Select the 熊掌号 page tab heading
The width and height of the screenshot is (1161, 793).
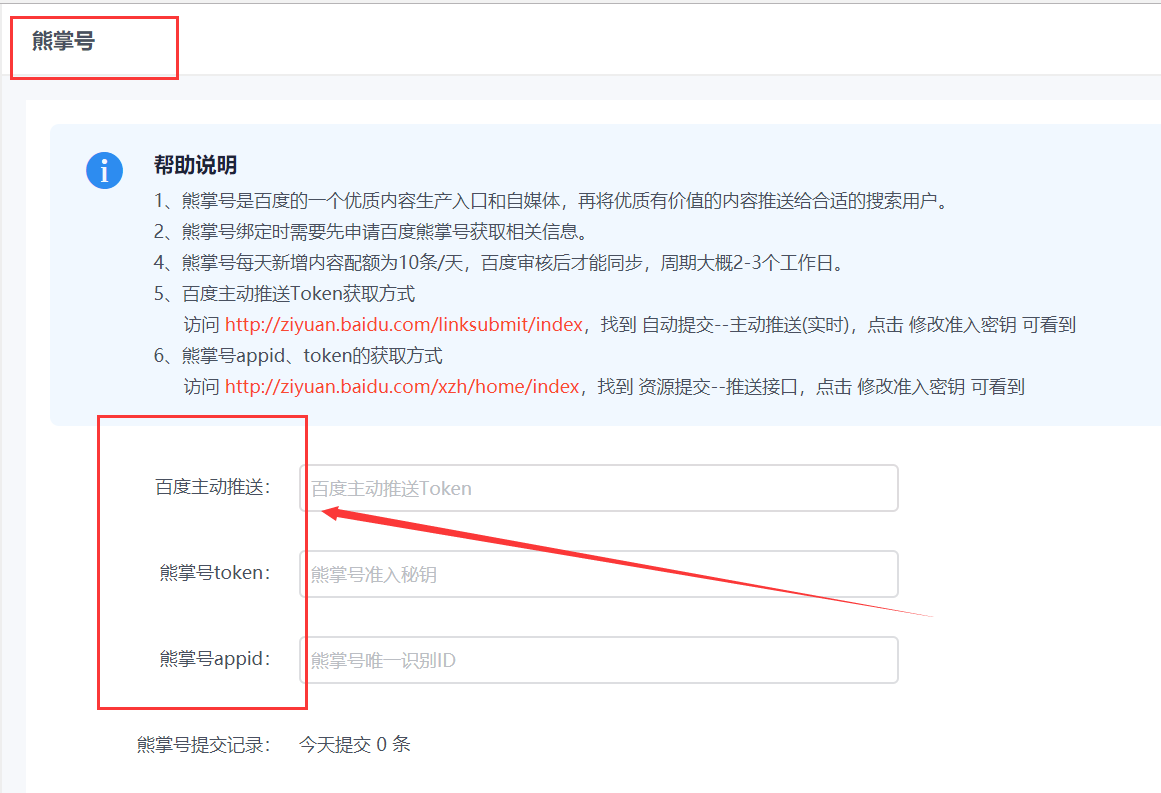click(x=64, y=41)
